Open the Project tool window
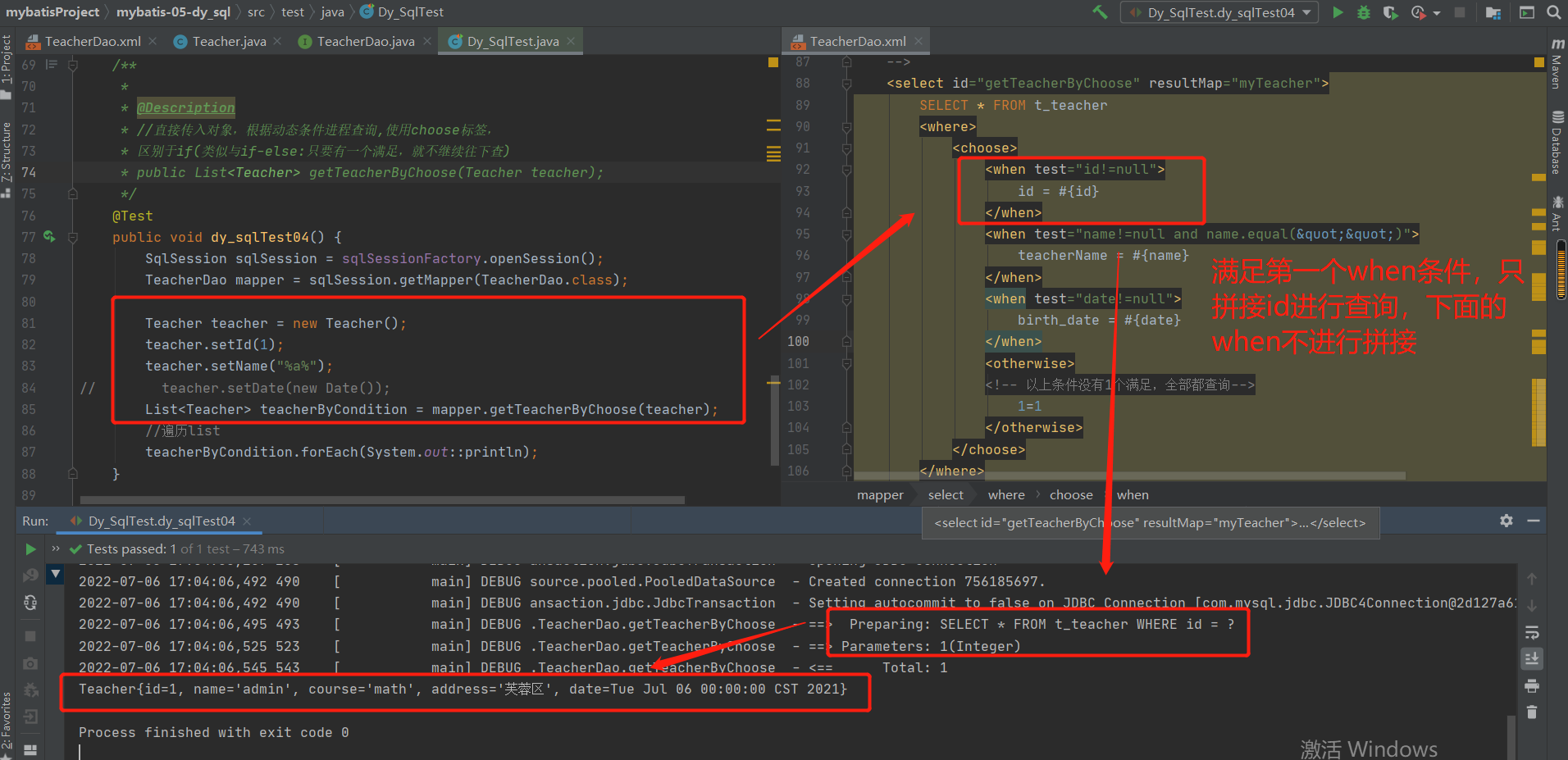Screen dimensions: 1568x760 (7, 66)
